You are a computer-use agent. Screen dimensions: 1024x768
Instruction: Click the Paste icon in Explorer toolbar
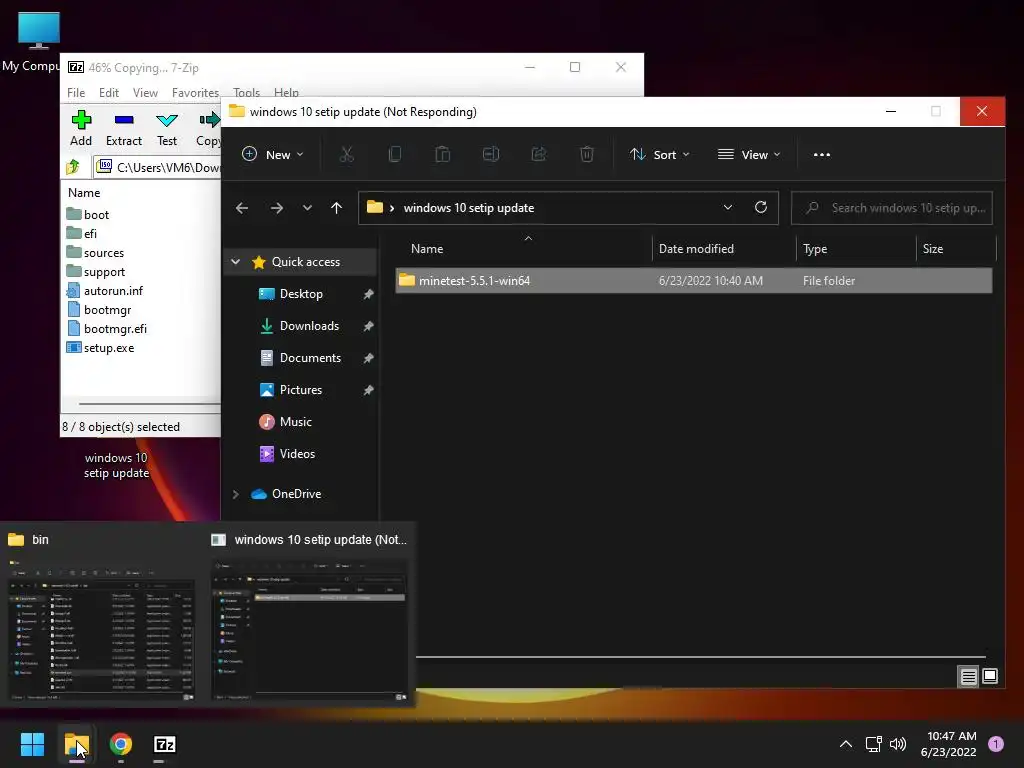point(442,154)
